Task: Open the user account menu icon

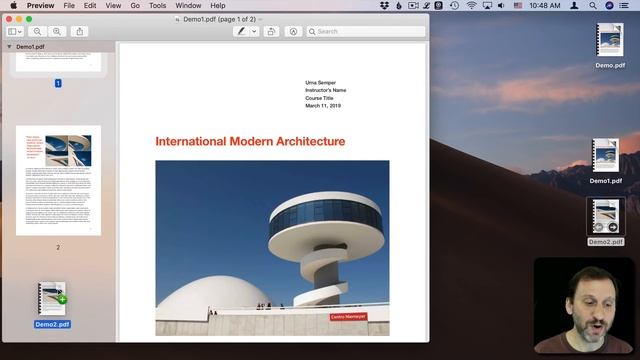Action: (x=574, y=5)
